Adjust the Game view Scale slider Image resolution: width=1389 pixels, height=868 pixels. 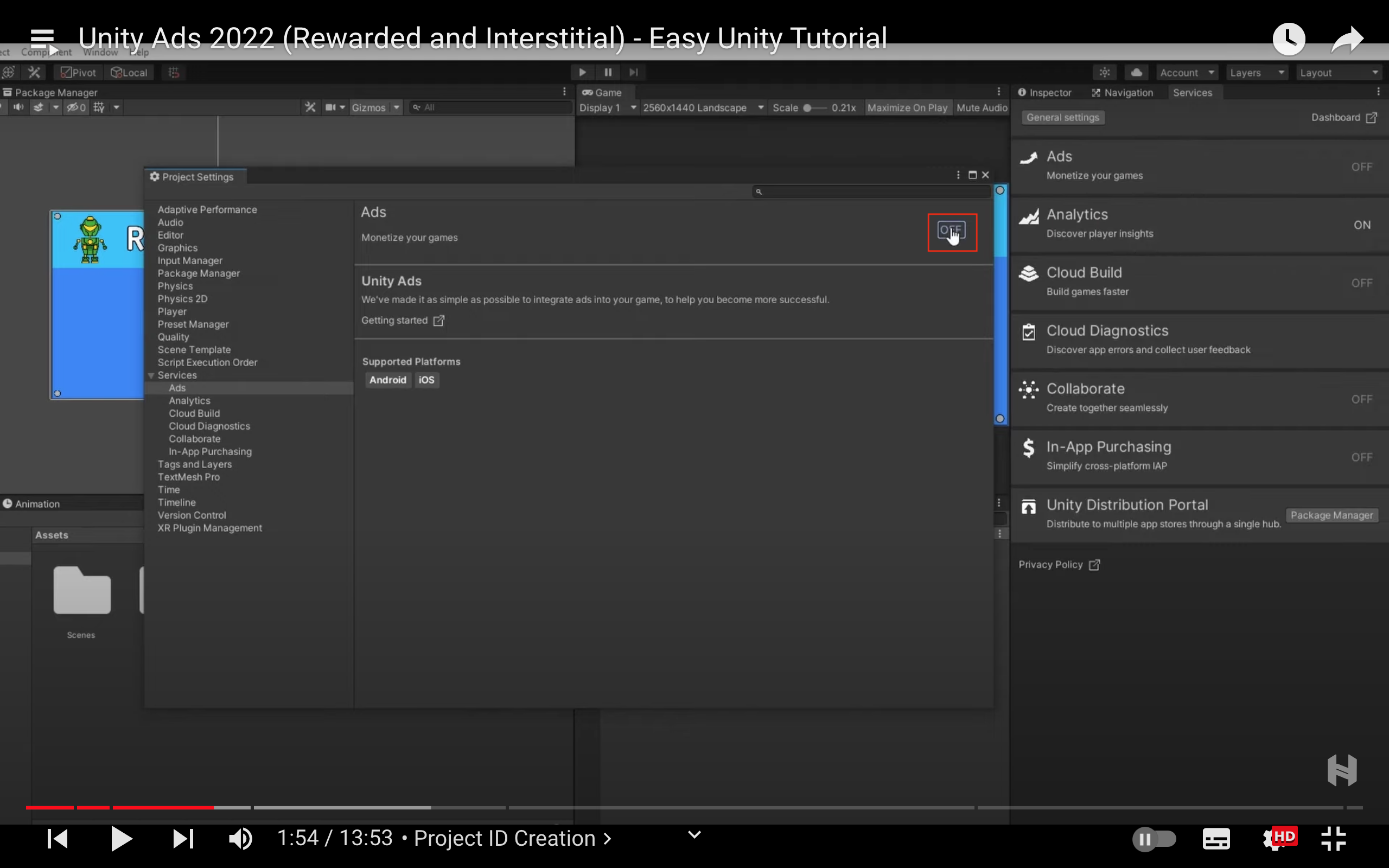coord(814,108)
